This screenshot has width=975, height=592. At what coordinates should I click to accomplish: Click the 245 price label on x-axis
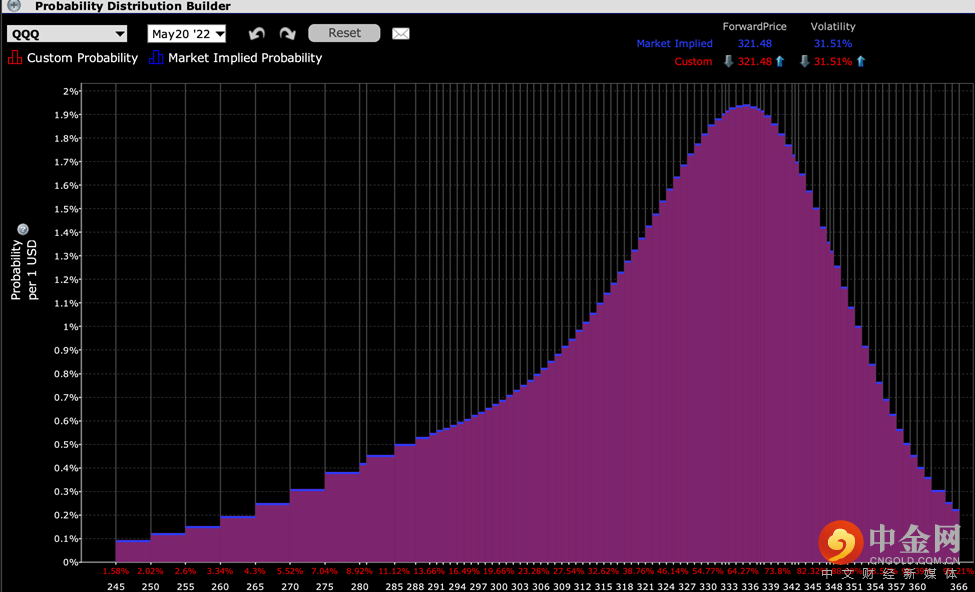coord(116,586)
